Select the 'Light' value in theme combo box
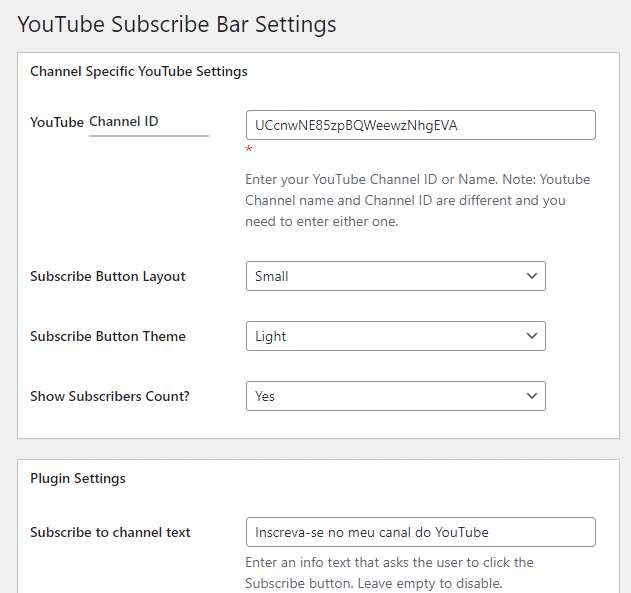This screenshot has width=631, height=593. [271, 336]
